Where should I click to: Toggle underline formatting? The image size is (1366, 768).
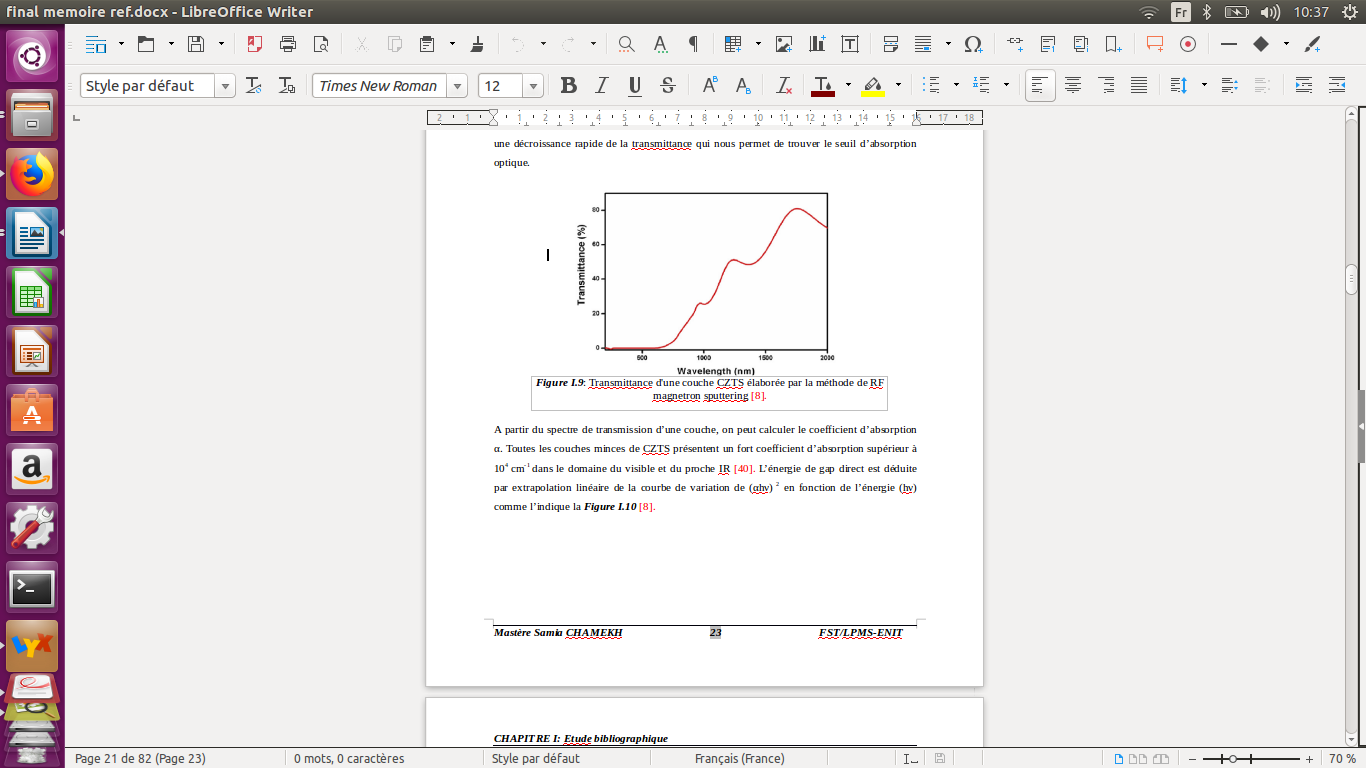(x=634, y=85)
